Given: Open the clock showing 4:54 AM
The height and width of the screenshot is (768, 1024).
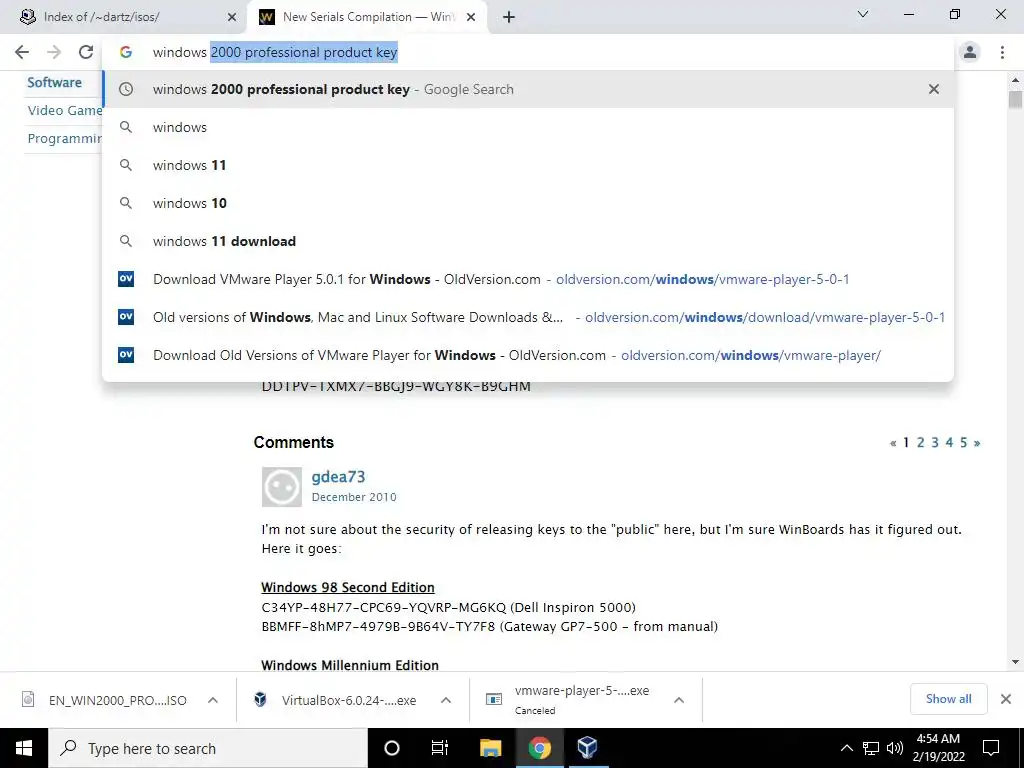Looking at the screenshot, I should point(938,748).
